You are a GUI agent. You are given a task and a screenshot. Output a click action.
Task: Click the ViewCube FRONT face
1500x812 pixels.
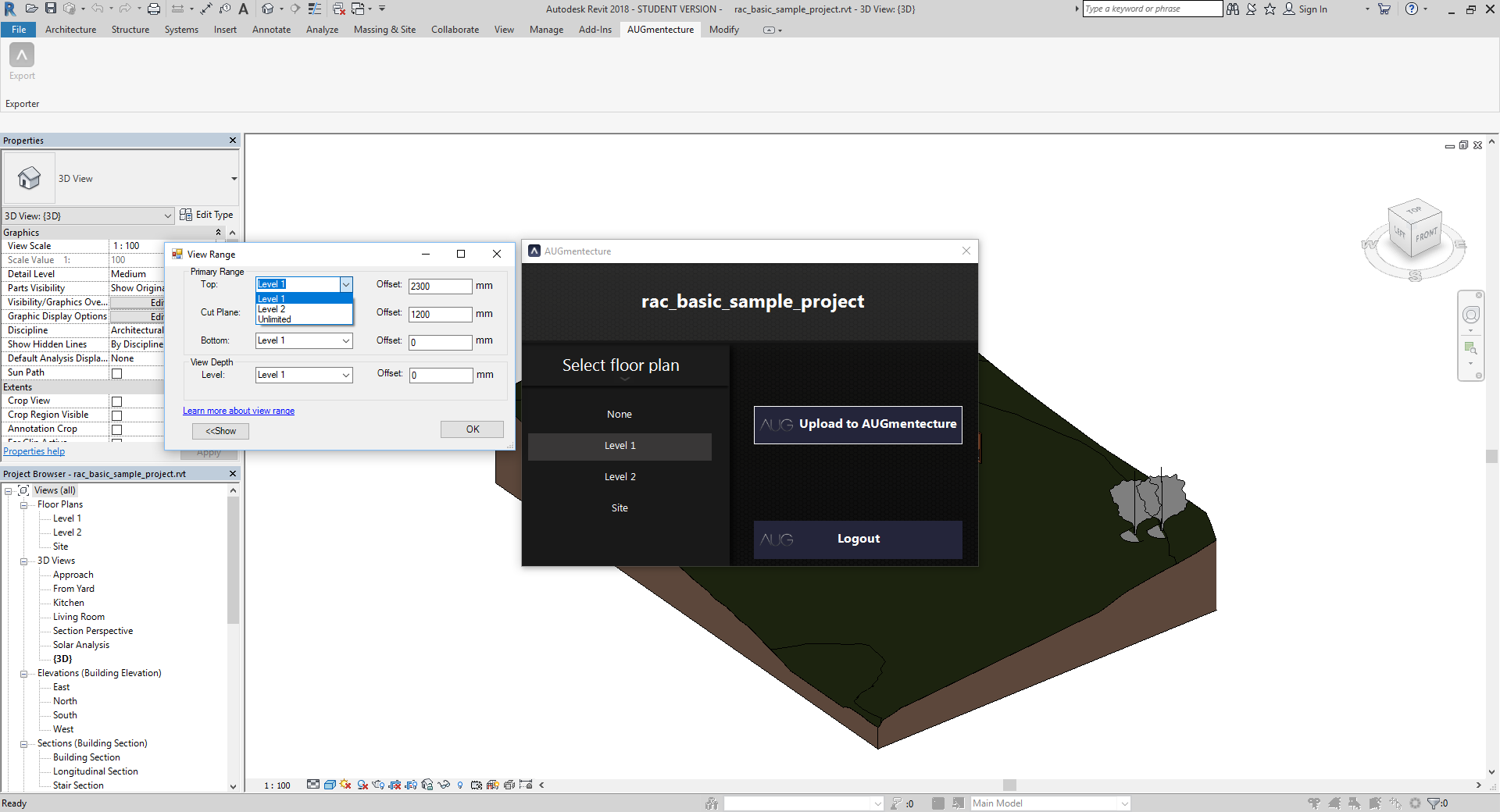1427,234
